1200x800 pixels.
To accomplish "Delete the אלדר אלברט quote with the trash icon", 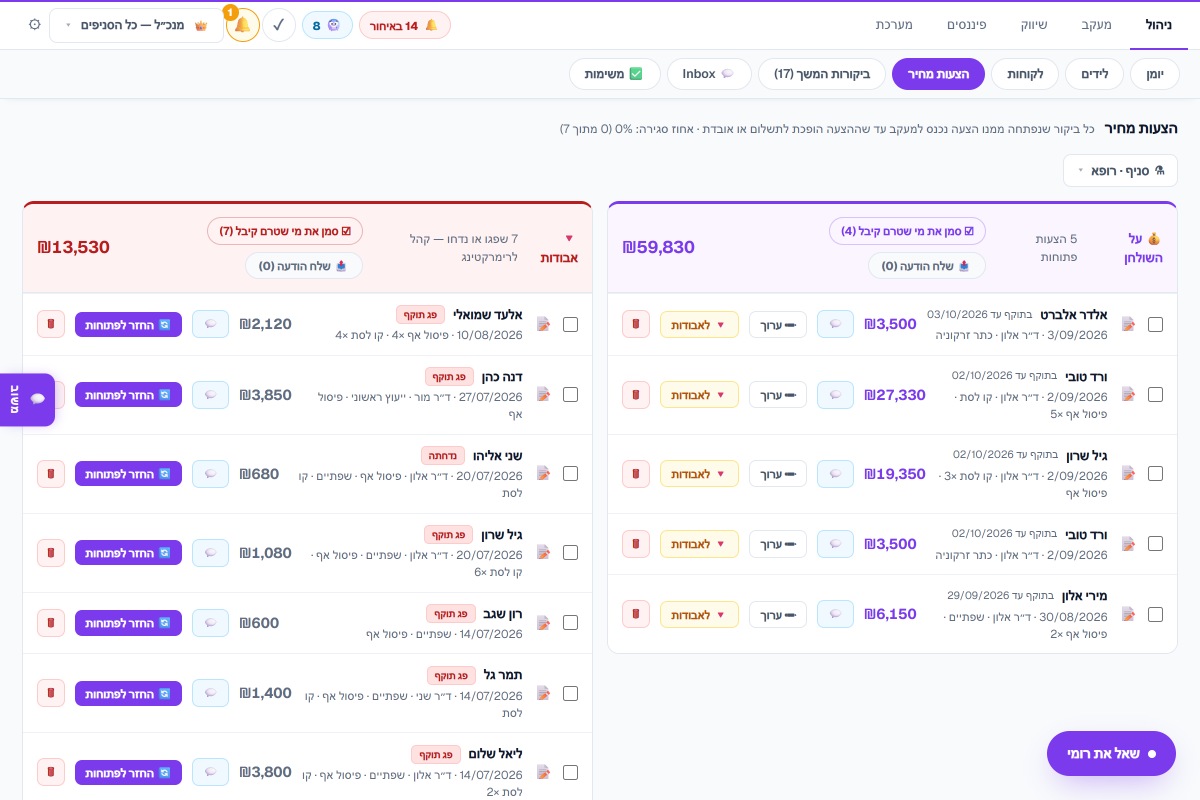I will click(636, 325).
